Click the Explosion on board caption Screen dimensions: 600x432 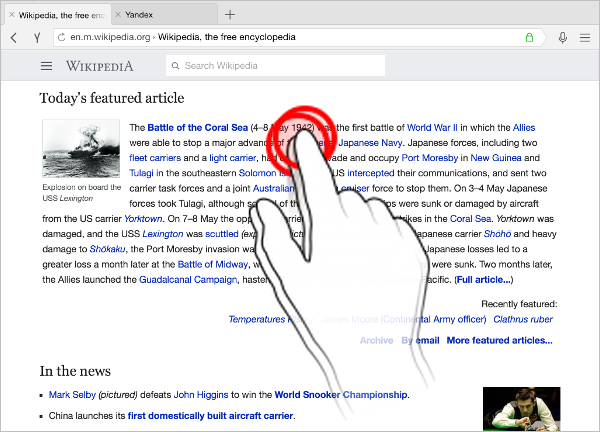[x=82, y=192]
